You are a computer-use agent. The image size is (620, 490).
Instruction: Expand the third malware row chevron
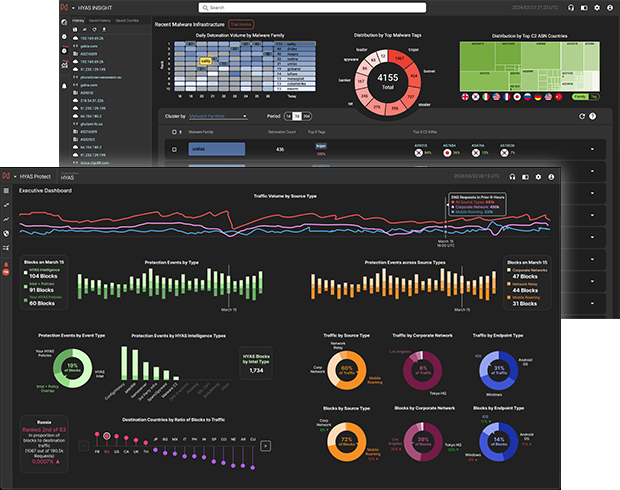click(x=592, y=193)
